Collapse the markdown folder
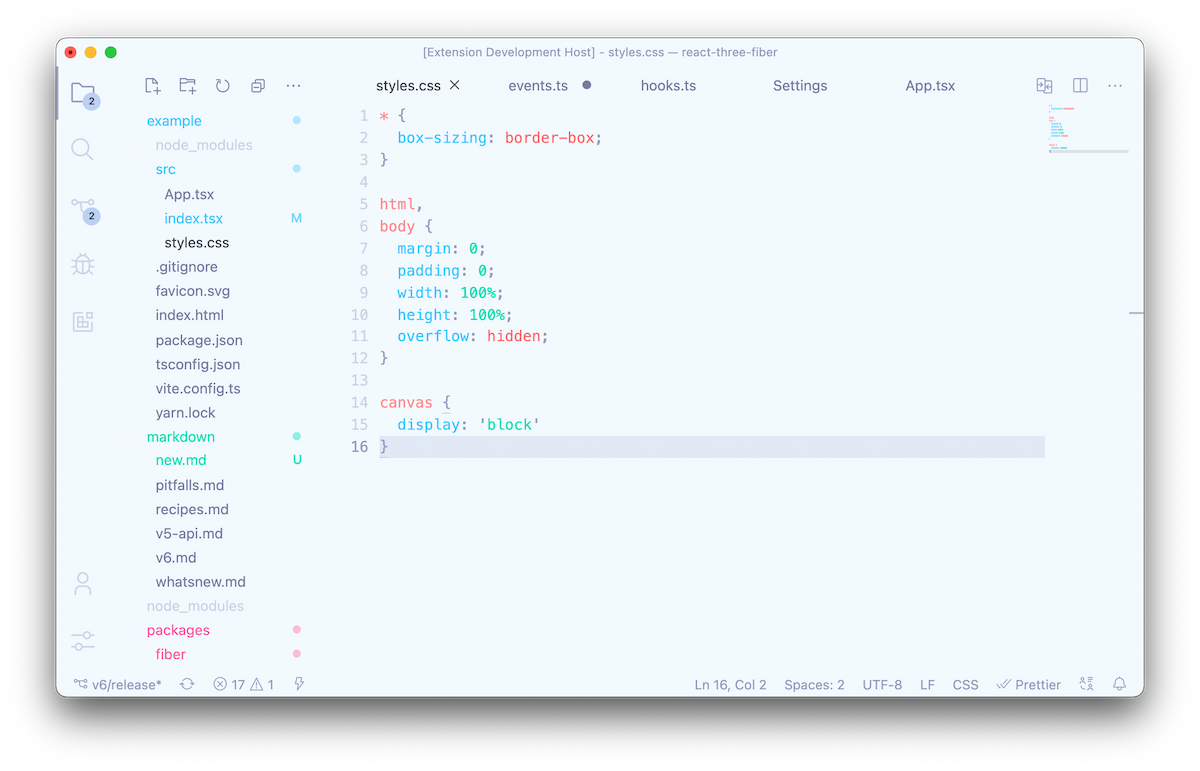 (181, 437)
